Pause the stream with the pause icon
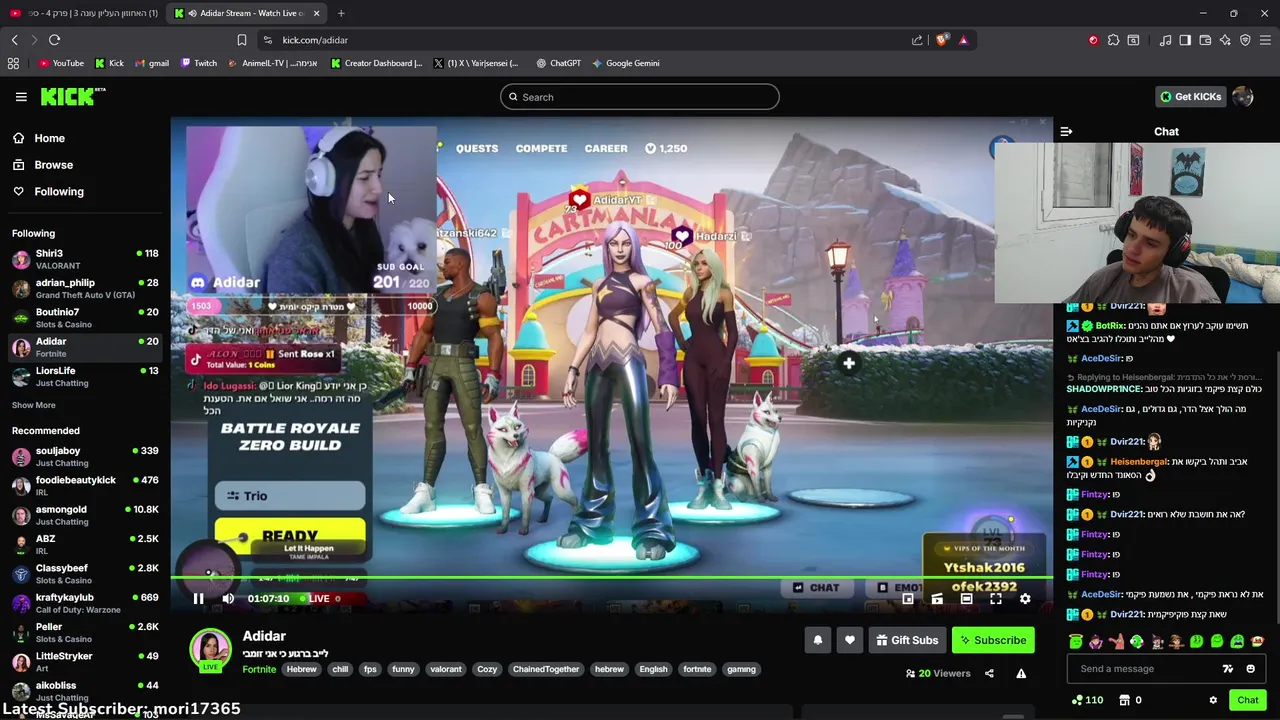 tap(198, 599)
